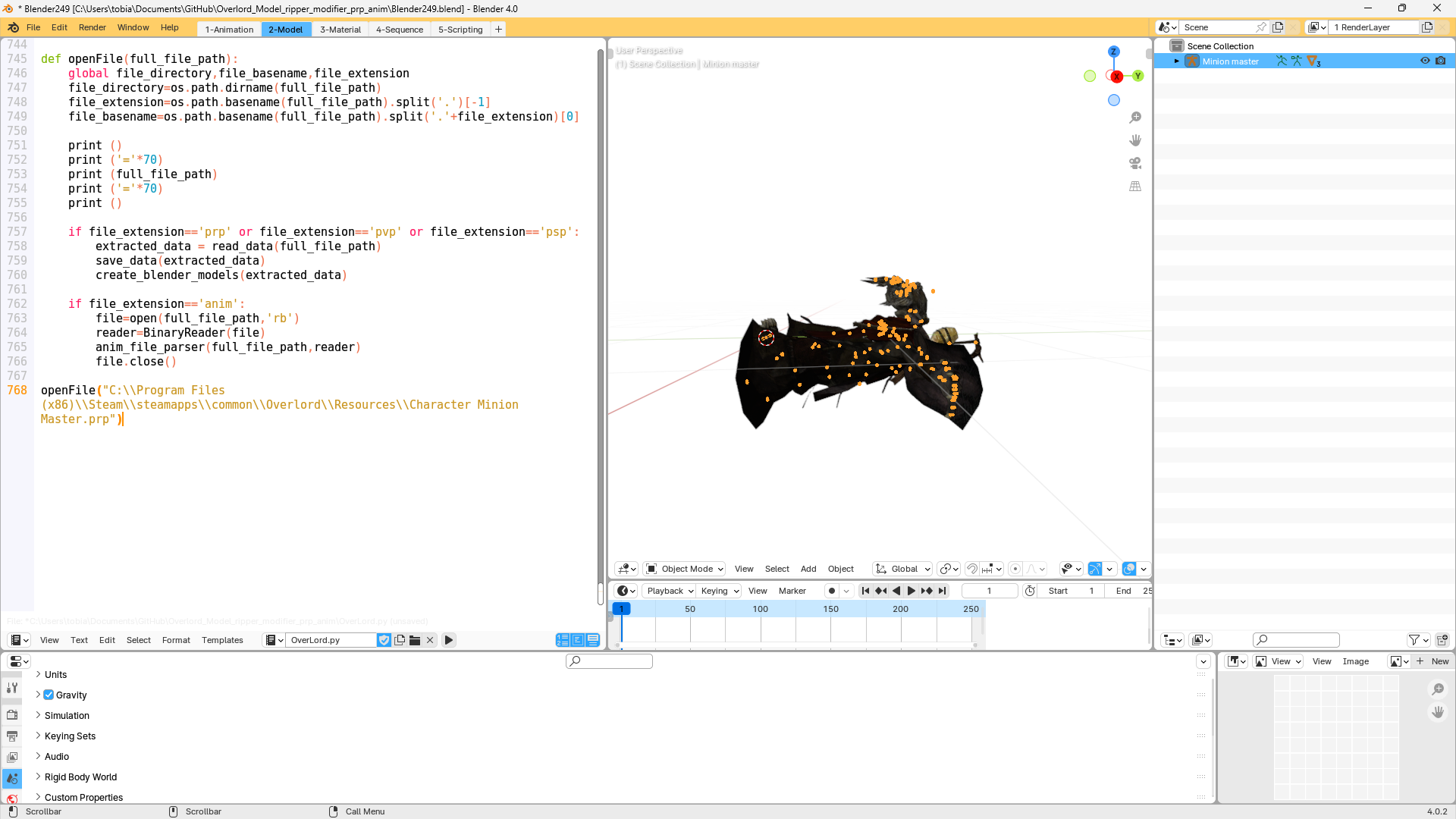Screen dimensions: 1456x819
Task: Toggle auto keying record button
Action: tap(832, 591)
